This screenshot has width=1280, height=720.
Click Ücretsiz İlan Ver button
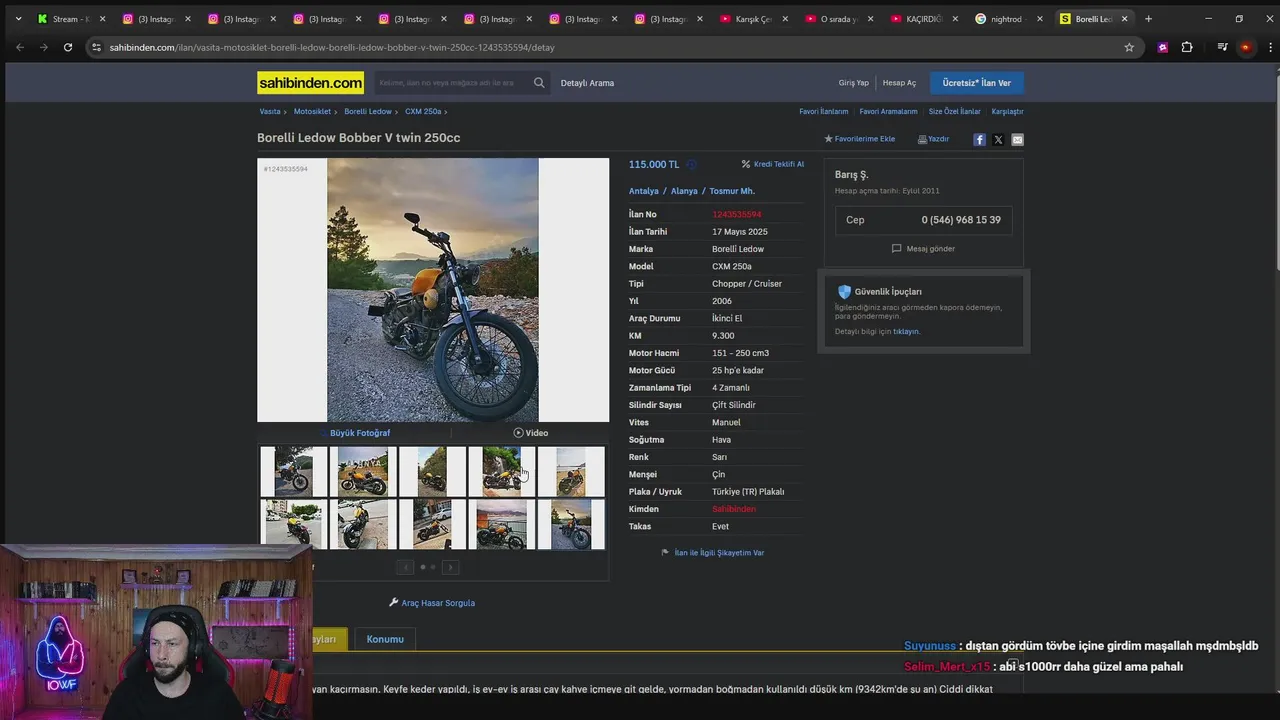click(x=976, y=83)
